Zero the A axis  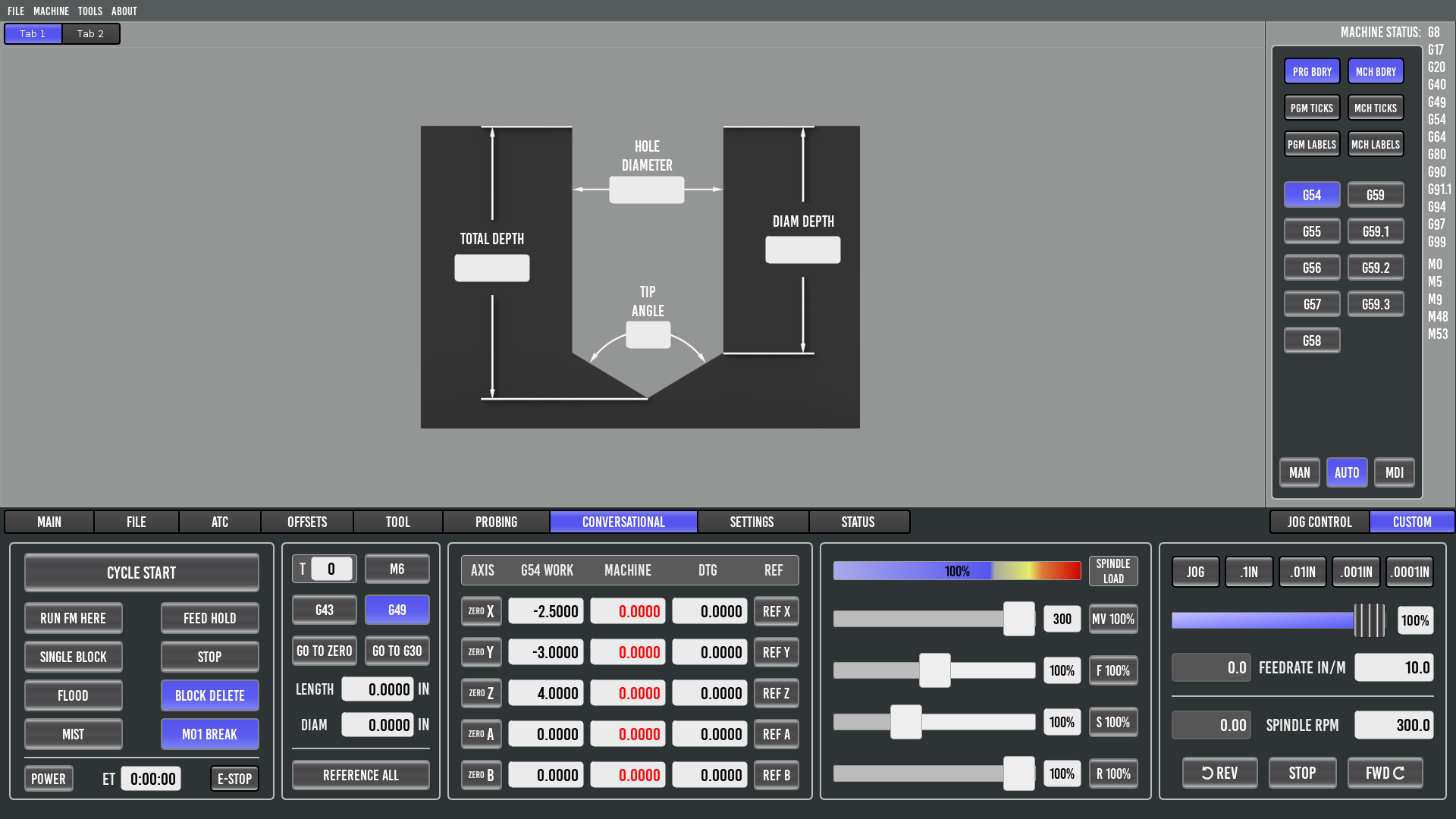pos(481,734)
